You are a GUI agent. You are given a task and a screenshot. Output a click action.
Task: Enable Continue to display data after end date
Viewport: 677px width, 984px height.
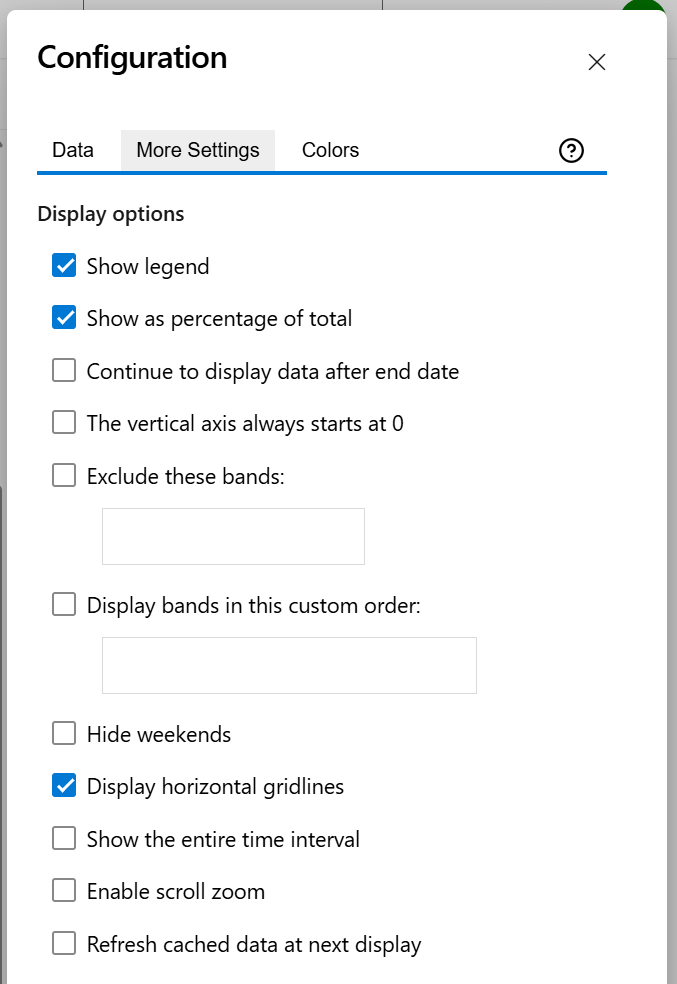click(64, 370)
